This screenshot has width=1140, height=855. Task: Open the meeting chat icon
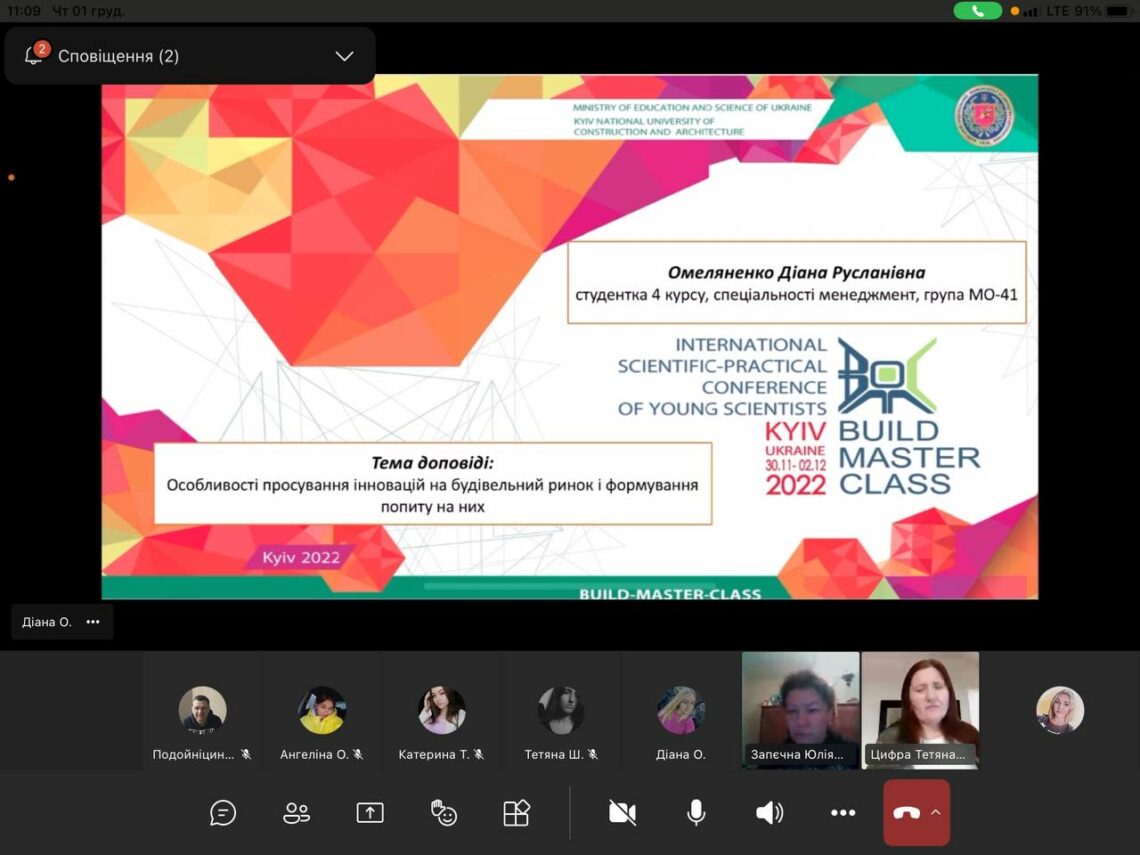click(222, 813)
